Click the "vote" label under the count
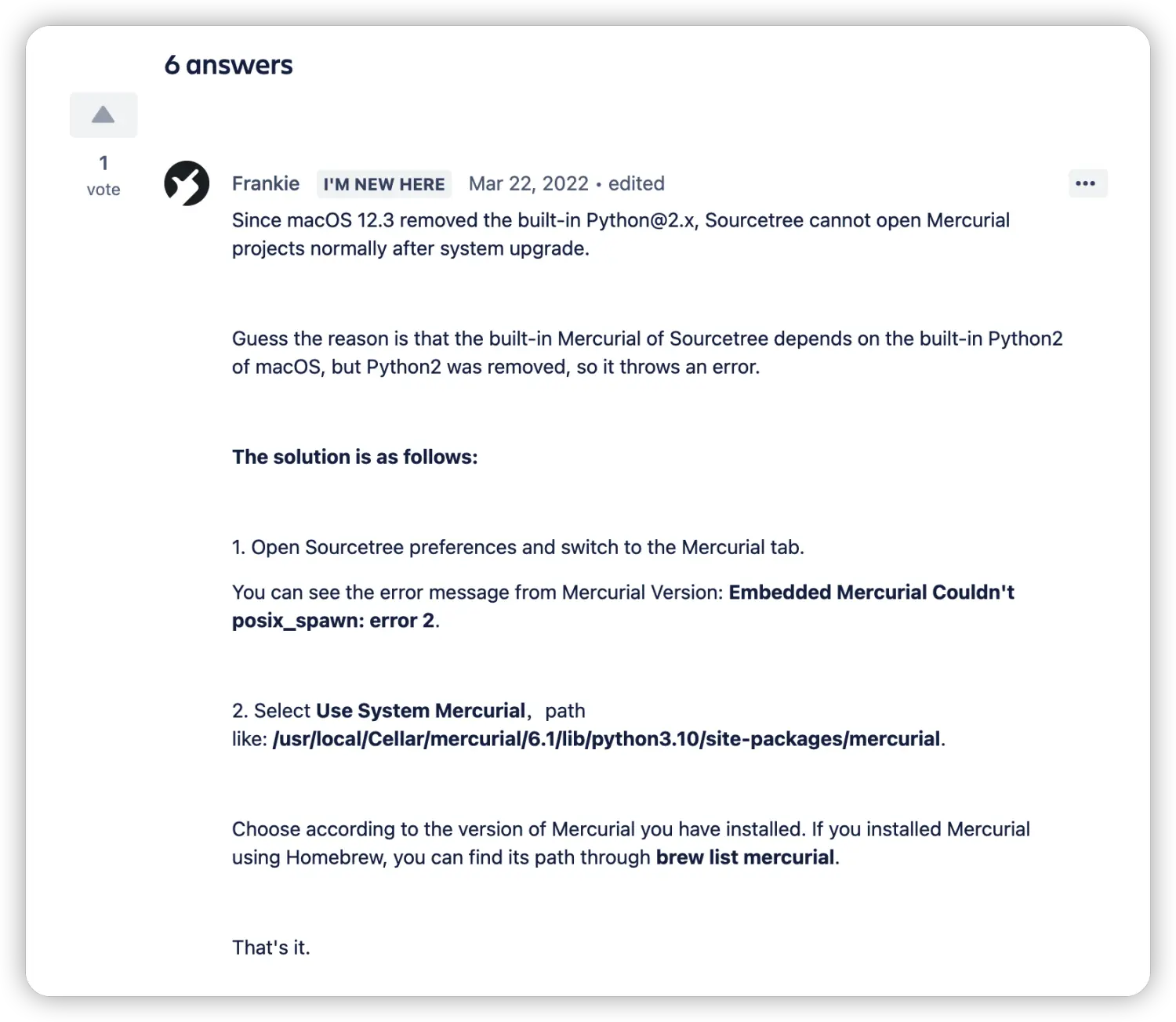The height and width of the screenshot is (1022, 1176). (103, 190)
